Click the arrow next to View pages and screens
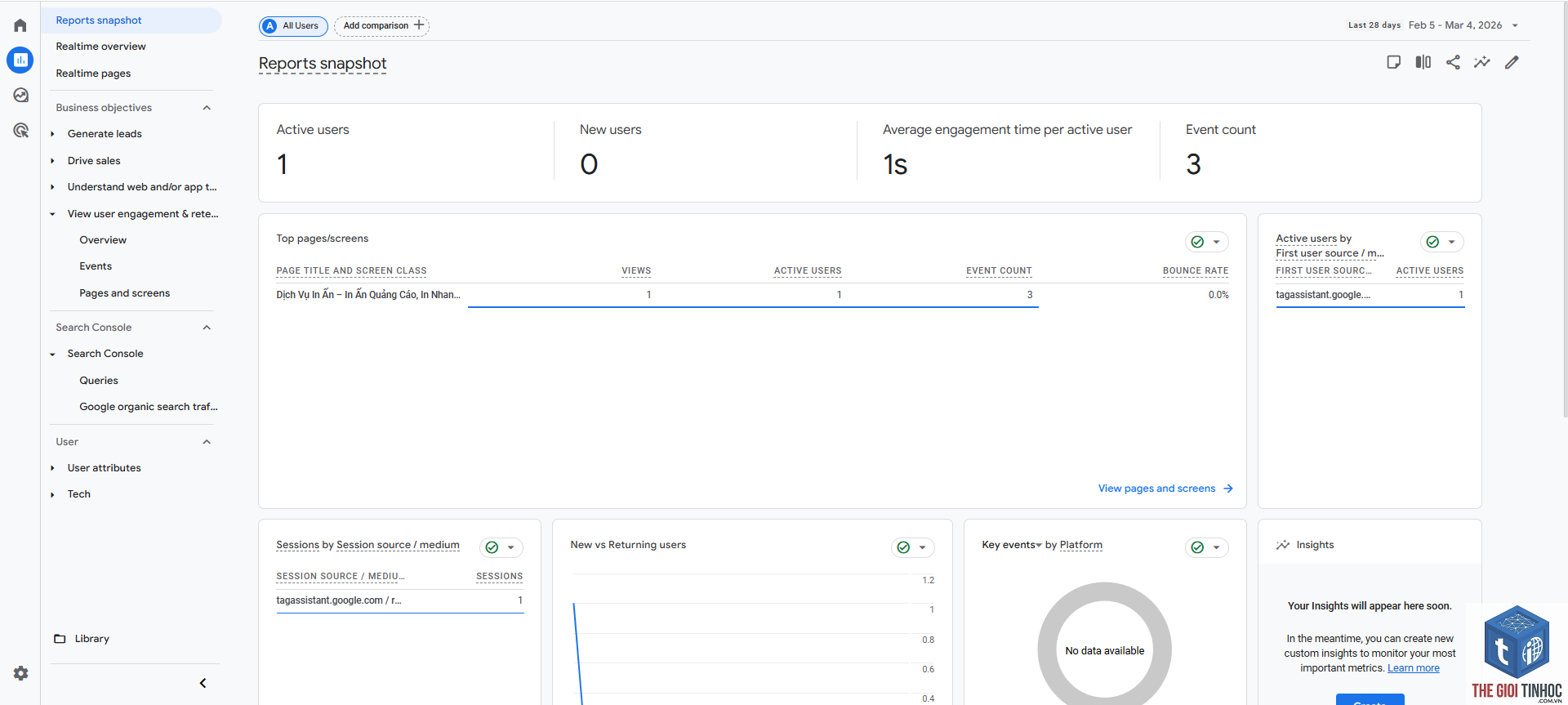Screen dimensions: 1568x705 tap(1227, 489)
